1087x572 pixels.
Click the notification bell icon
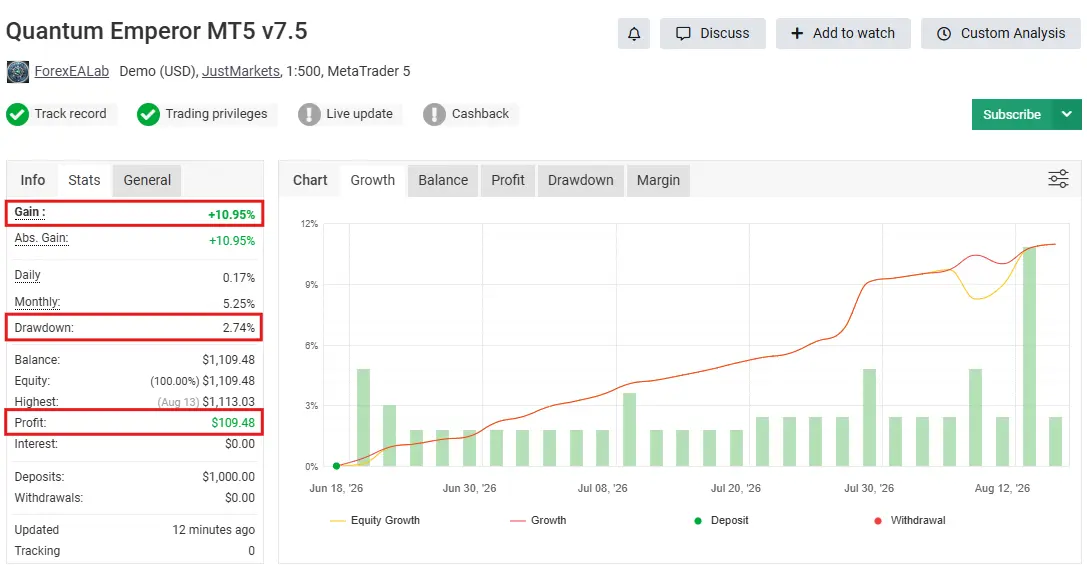click(x=634, y=33)
